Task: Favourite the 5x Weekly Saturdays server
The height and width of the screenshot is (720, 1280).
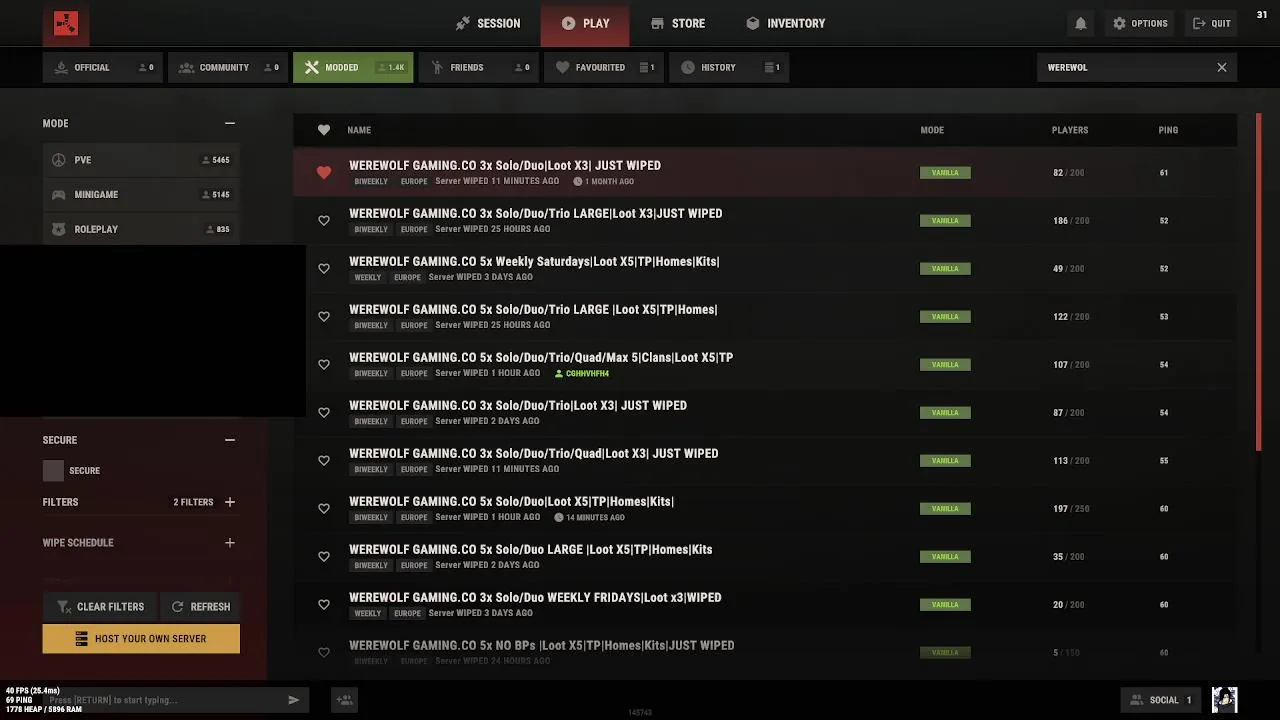Action: [x=324, y=269]
